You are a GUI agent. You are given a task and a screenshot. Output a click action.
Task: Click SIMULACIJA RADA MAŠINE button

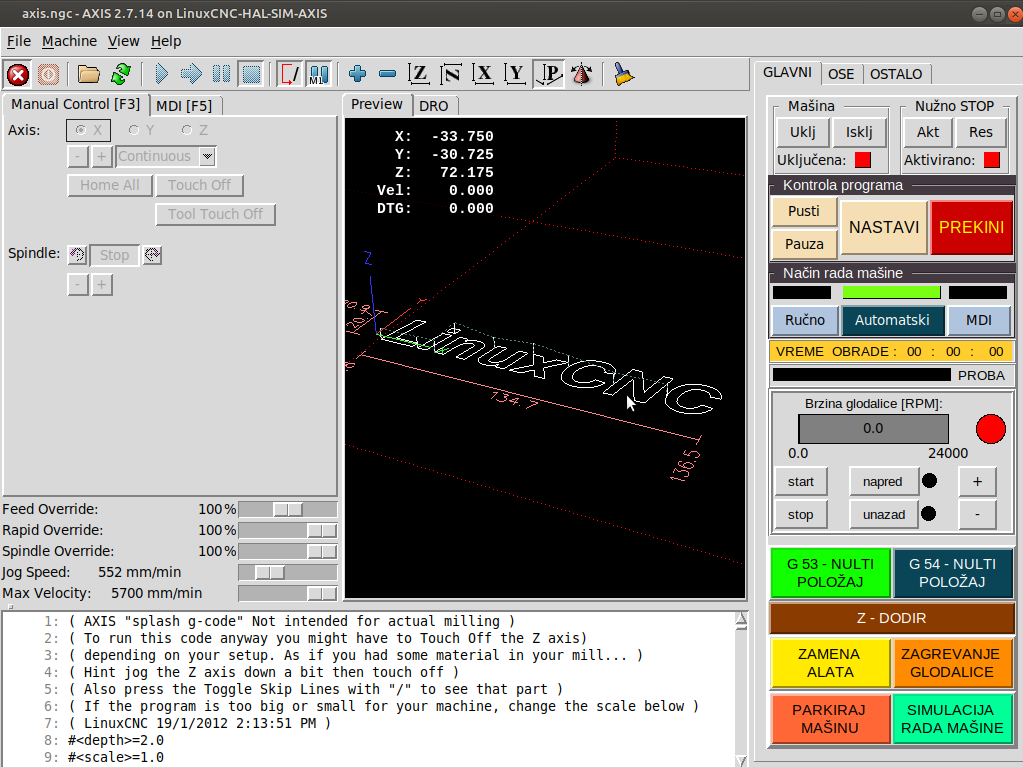[952, 719]
